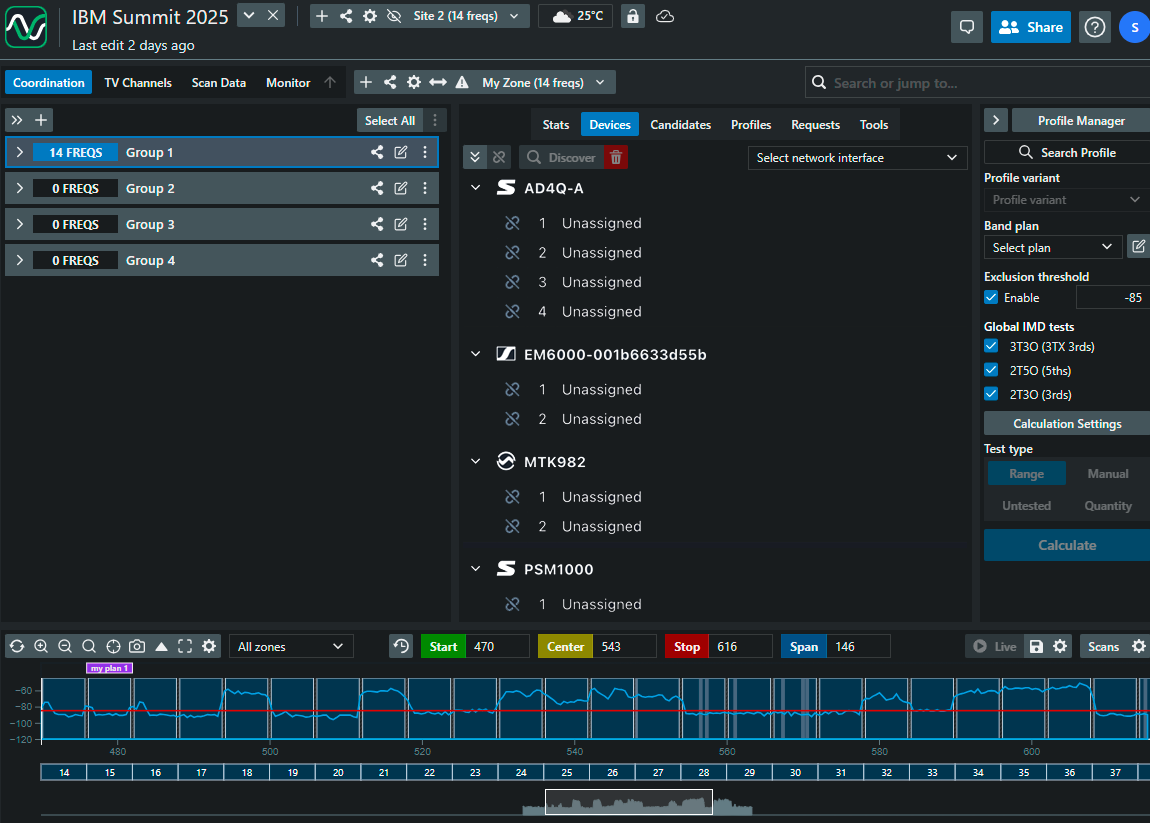Open the Select plan band plan dropdown
1150x823 pixels.
click(x=1052, y=247)
